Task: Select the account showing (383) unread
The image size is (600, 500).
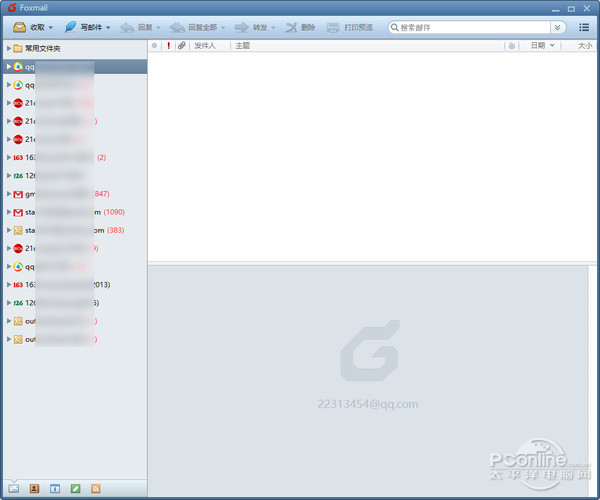Action: pyautogui.click(x=75, y=230)
